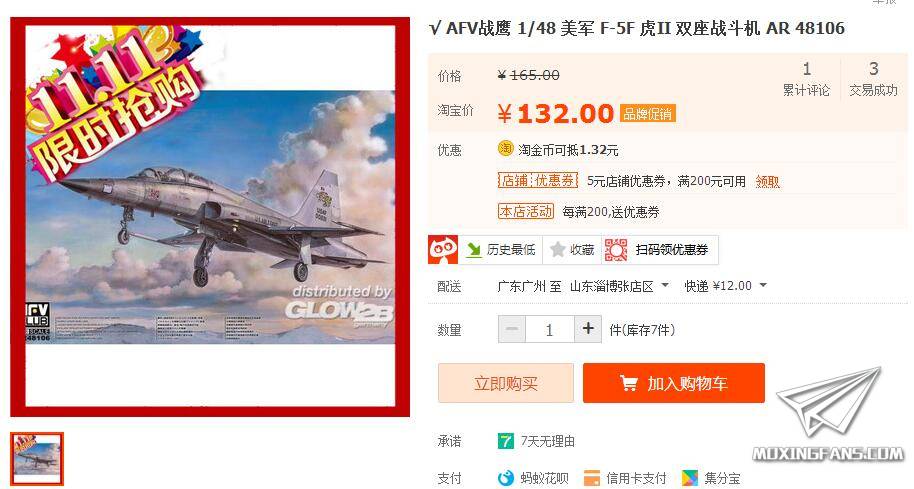Select the small product thumbnail

pyautogui.click(x=37, y=459)
